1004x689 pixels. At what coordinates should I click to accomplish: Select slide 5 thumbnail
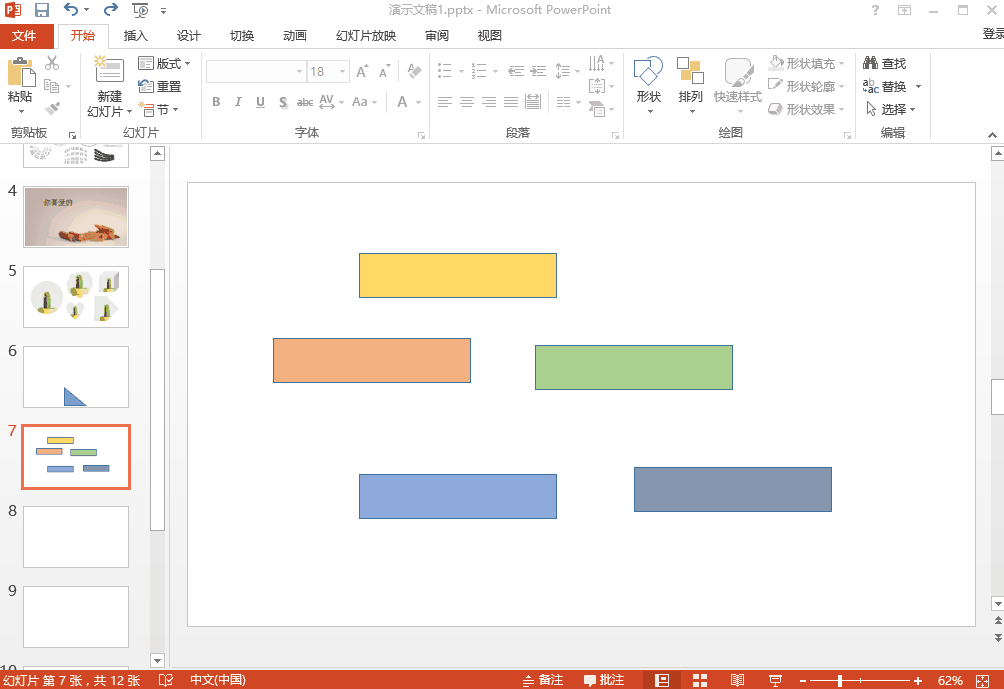coord(76,297)
